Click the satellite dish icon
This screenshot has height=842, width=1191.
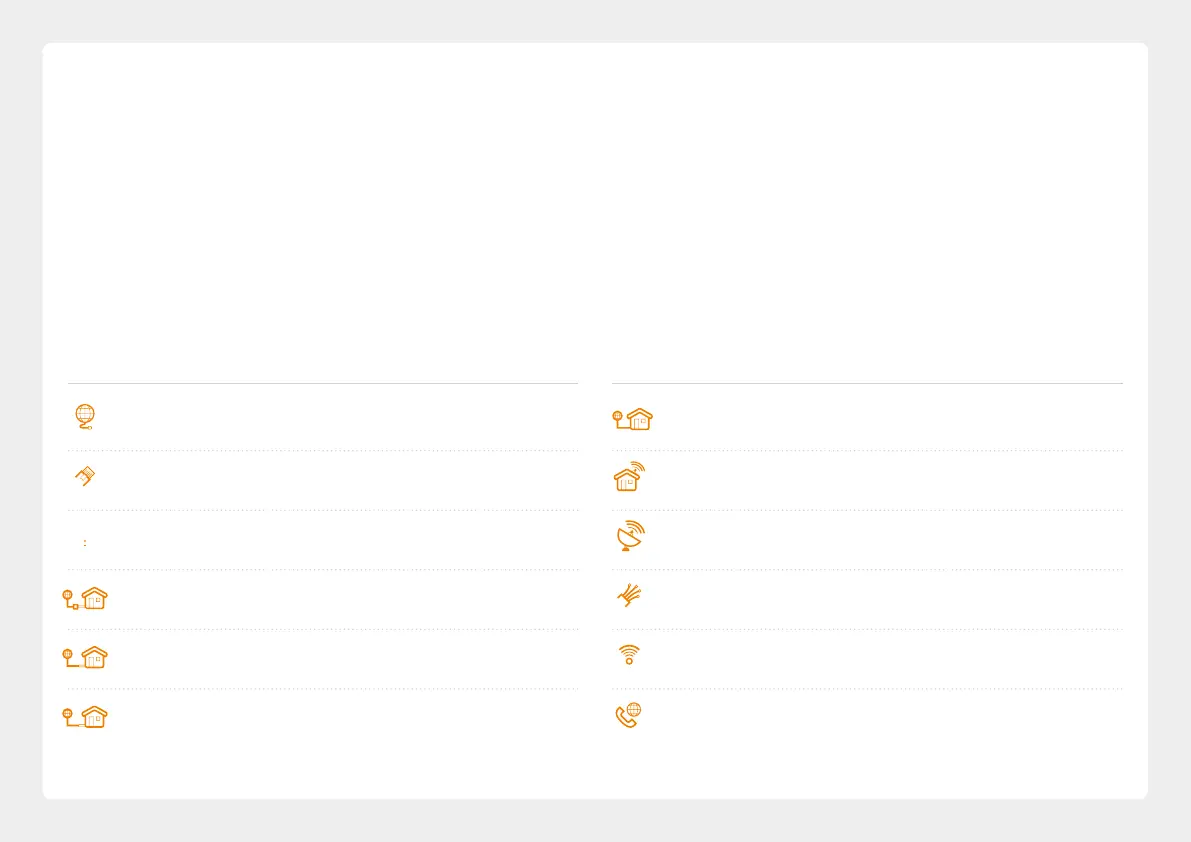pyautogui.click(x=630, y=536)
